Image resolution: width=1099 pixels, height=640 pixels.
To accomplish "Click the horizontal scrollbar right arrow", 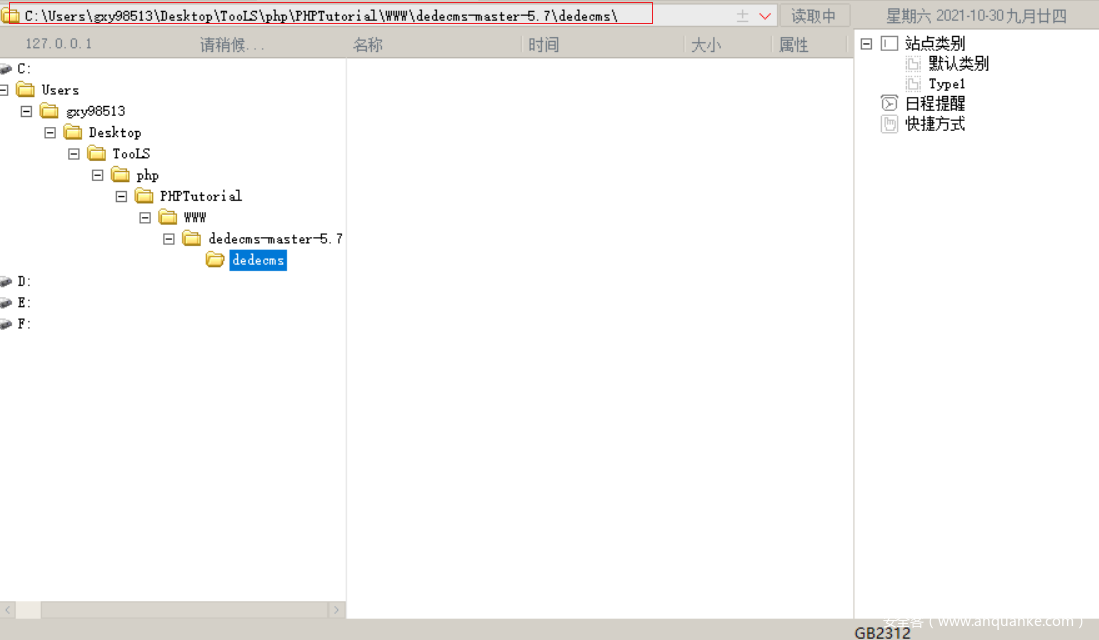I will point(337,610).
